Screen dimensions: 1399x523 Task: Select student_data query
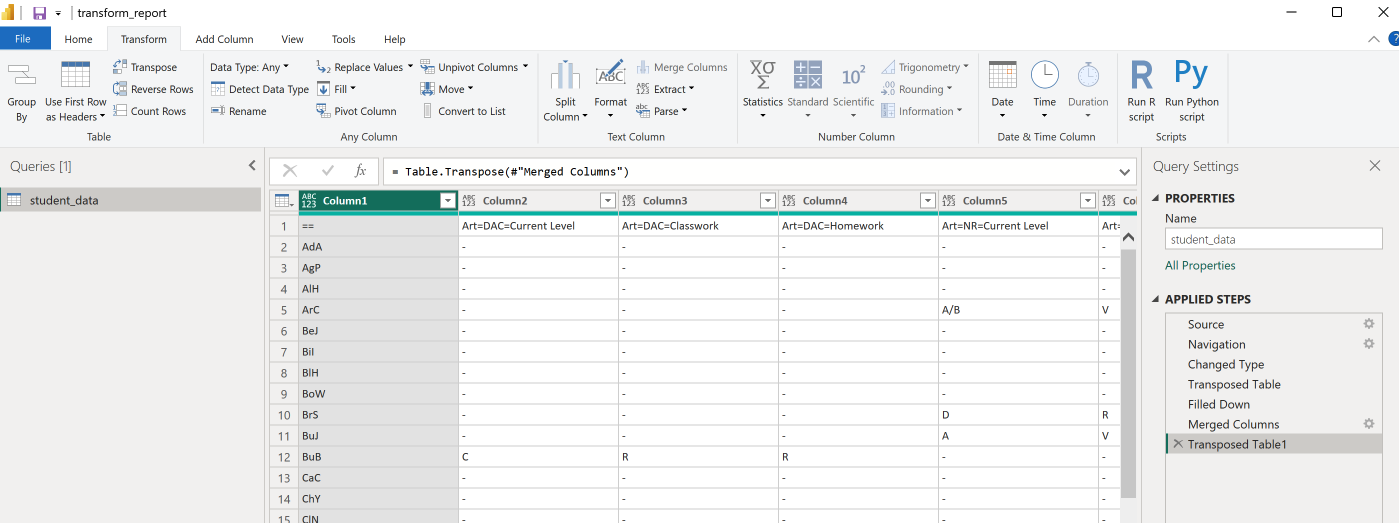point(130,200)
